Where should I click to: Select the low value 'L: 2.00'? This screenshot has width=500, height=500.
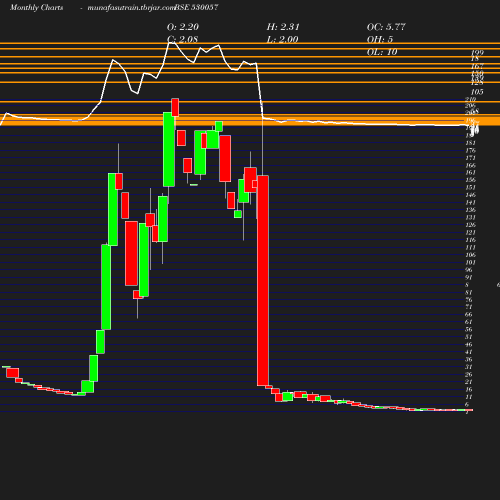pos(282,39)
